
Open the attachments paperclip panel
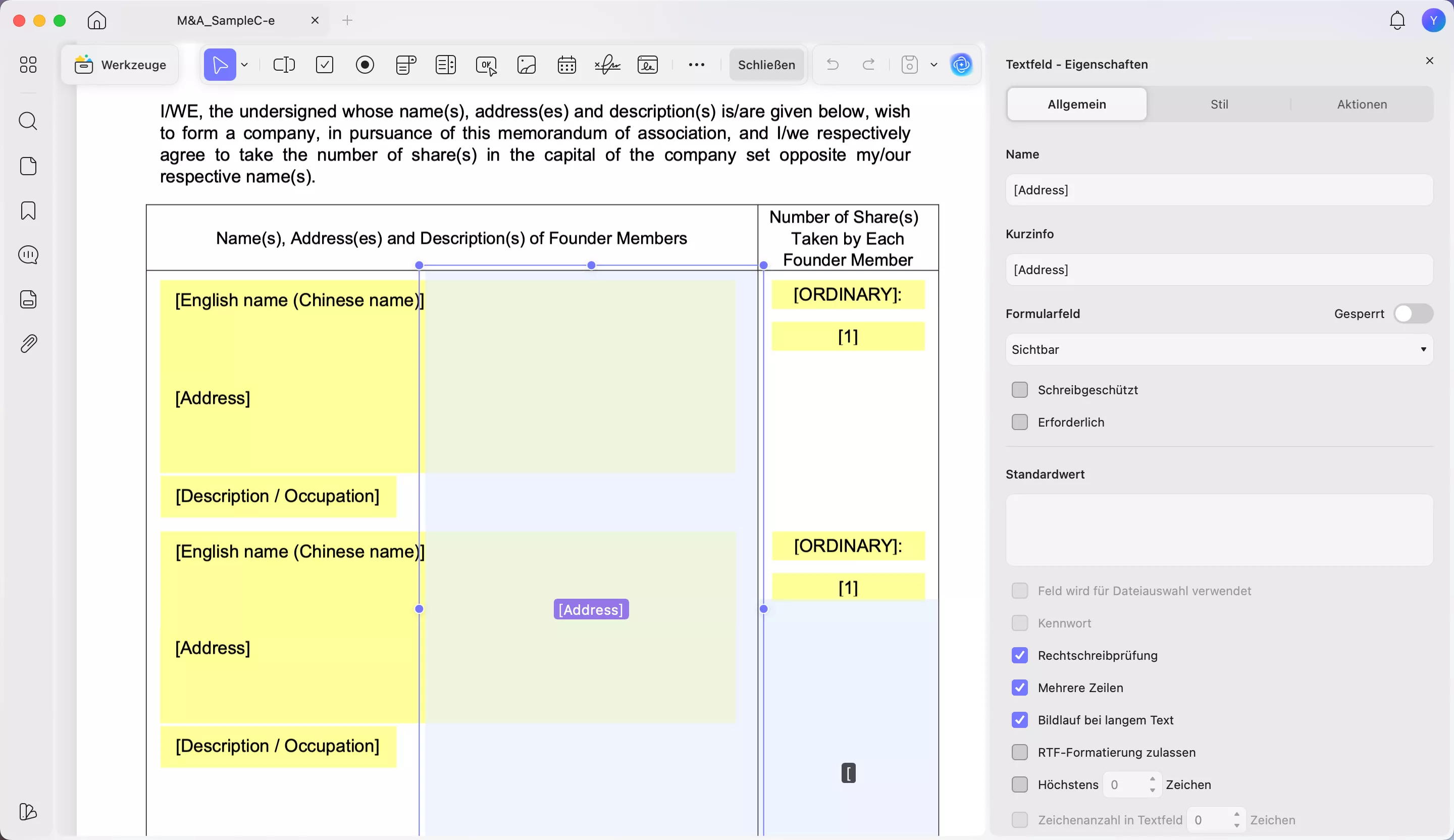[x=28, y=344]
